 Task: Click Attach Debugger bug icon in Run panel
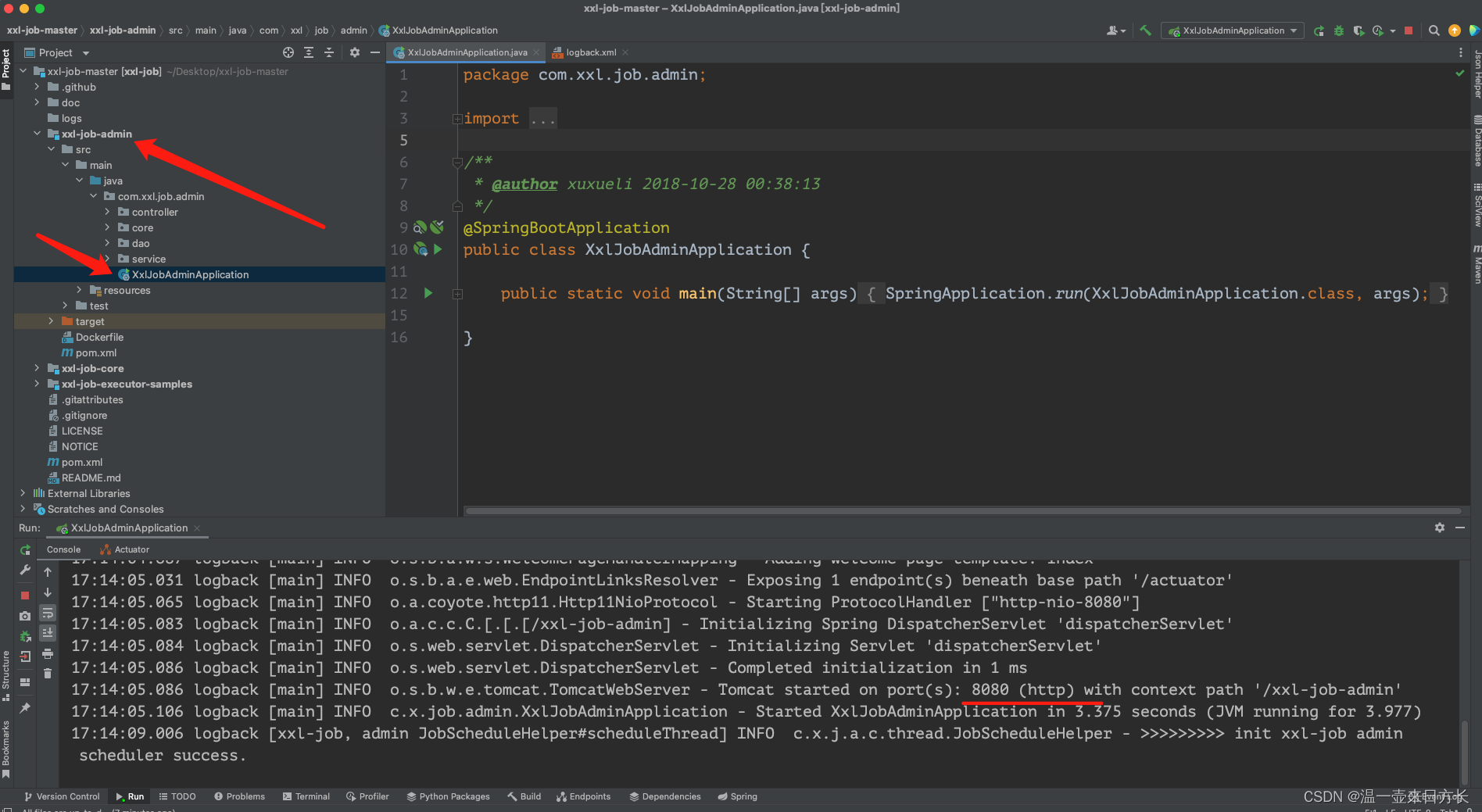25,636
